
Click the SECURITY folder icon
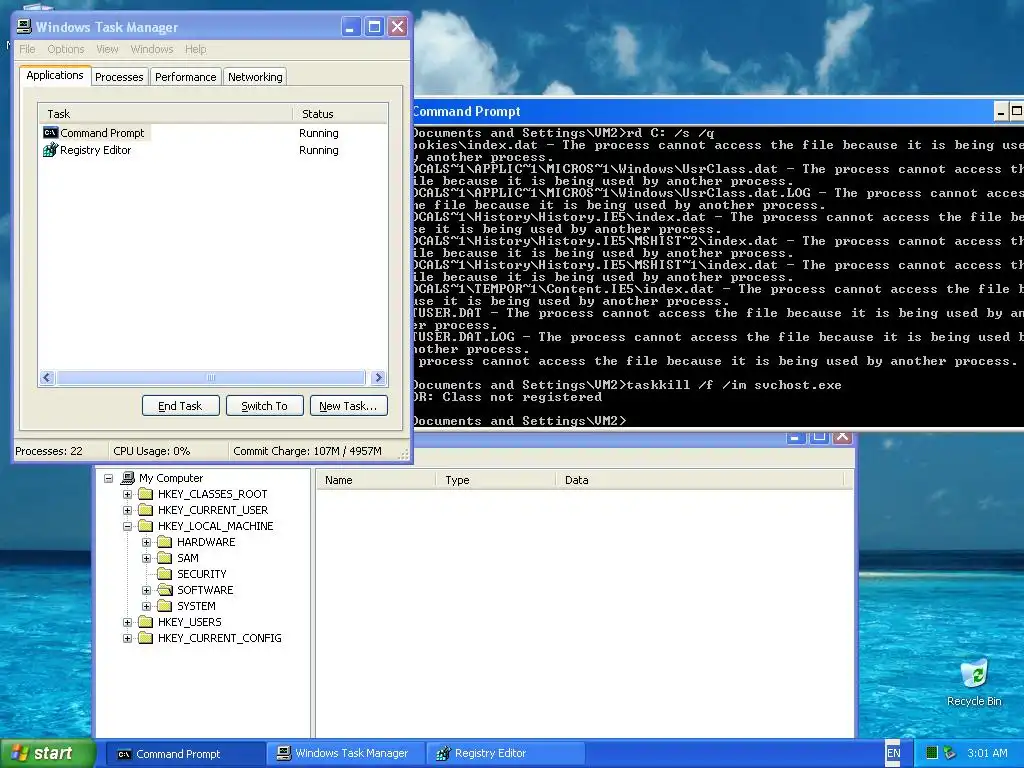(x=165, y=574)
